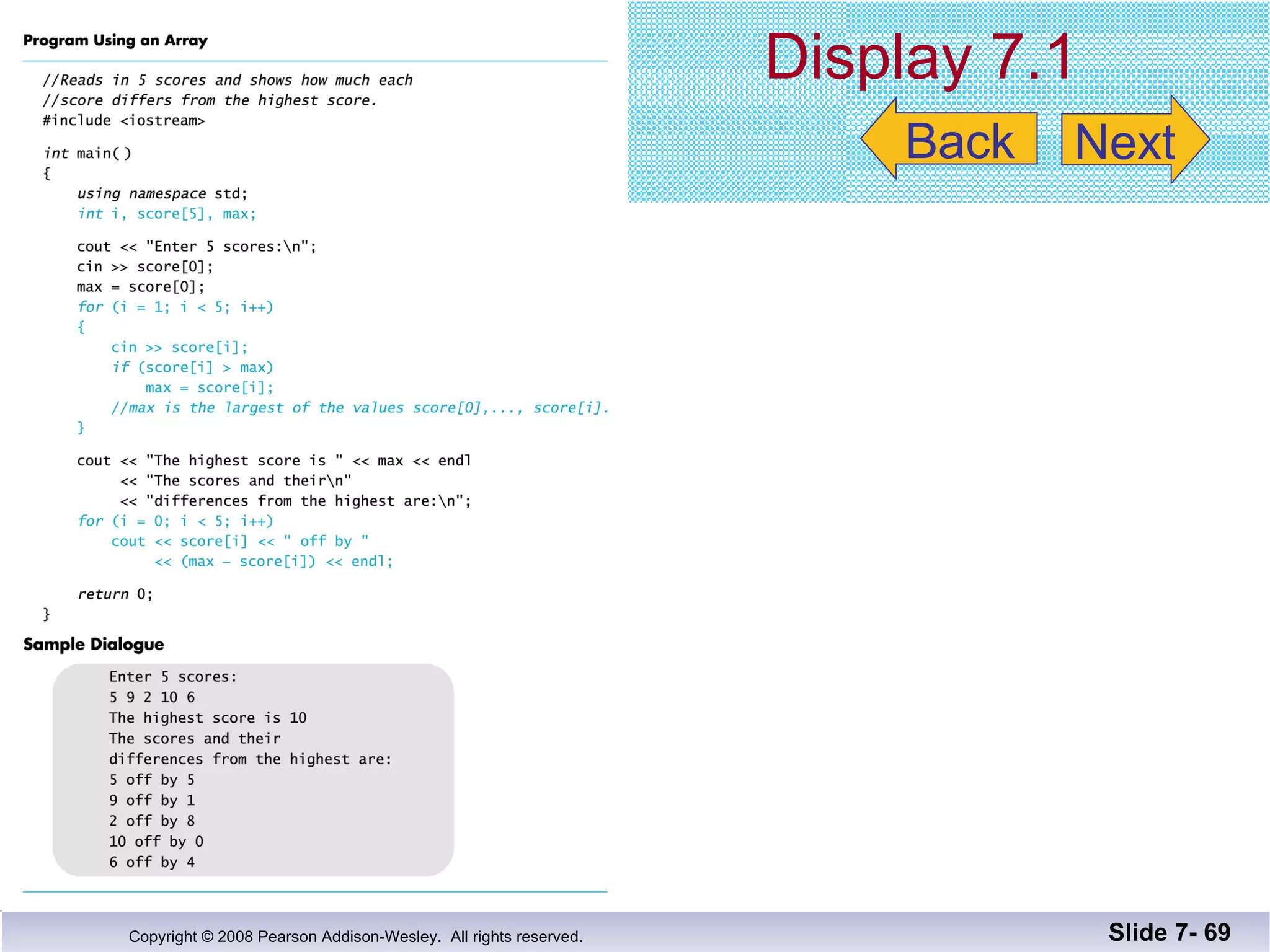
Task: Click 'The highest score is 10' output
Action: [x=208, y=718]
